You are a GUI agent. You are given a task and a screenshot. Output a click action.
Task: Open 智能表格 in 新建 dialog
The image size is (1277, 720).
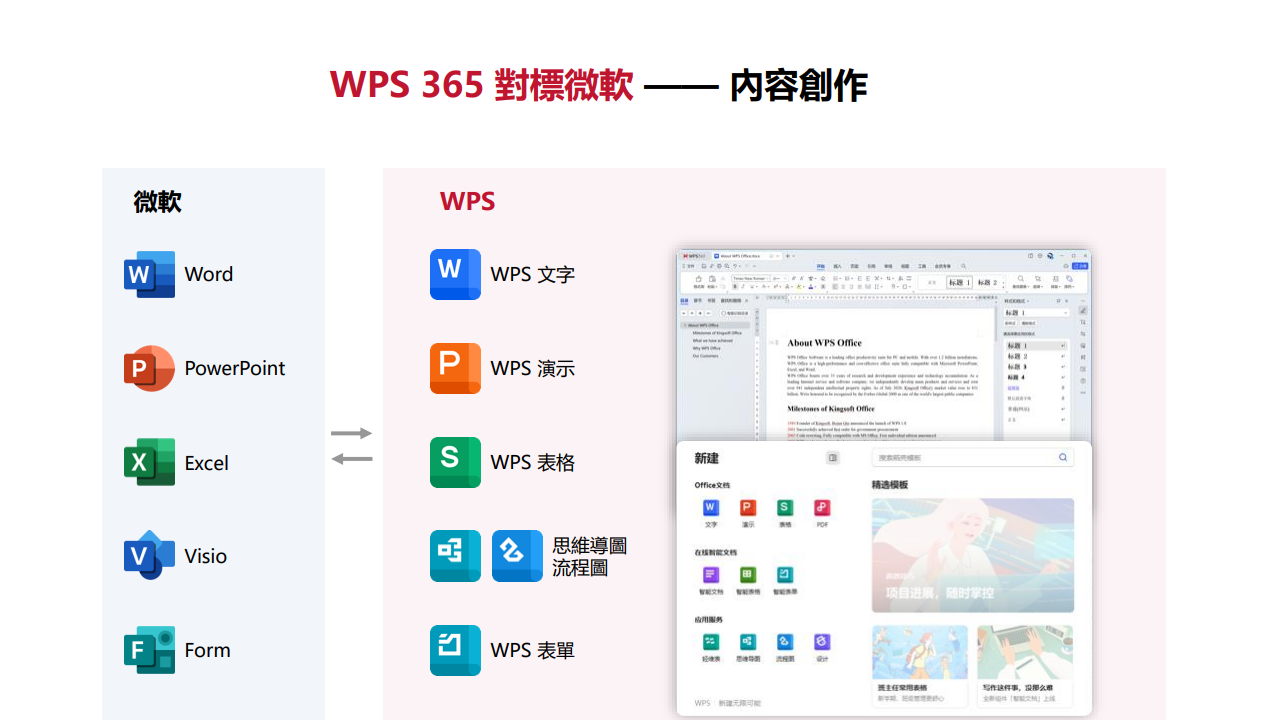[748, 580]
